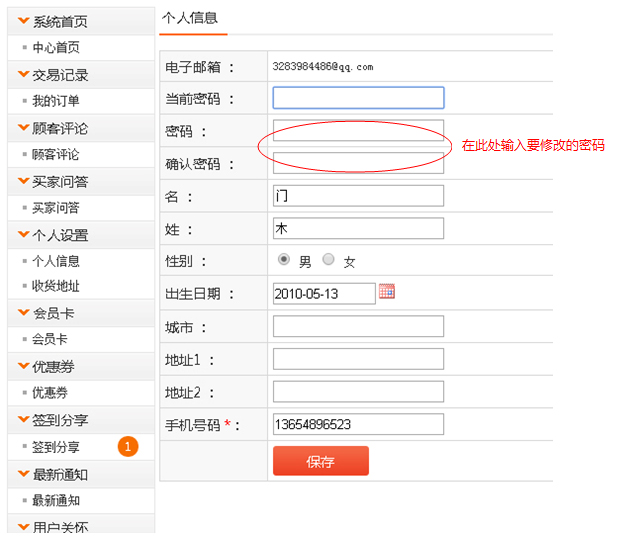Collapse the 交易记录 sidebar section
618x541 pixels.
pos(24,74)
